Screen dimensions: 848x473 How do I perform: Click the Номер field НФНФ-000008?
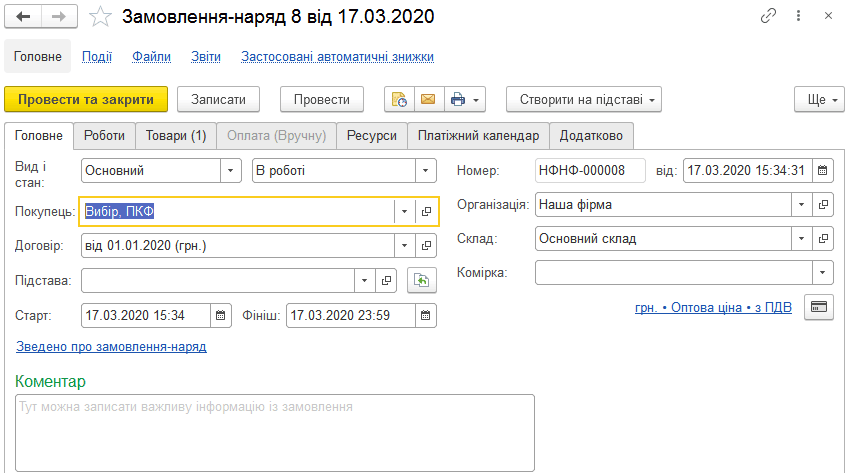(590, 170)
